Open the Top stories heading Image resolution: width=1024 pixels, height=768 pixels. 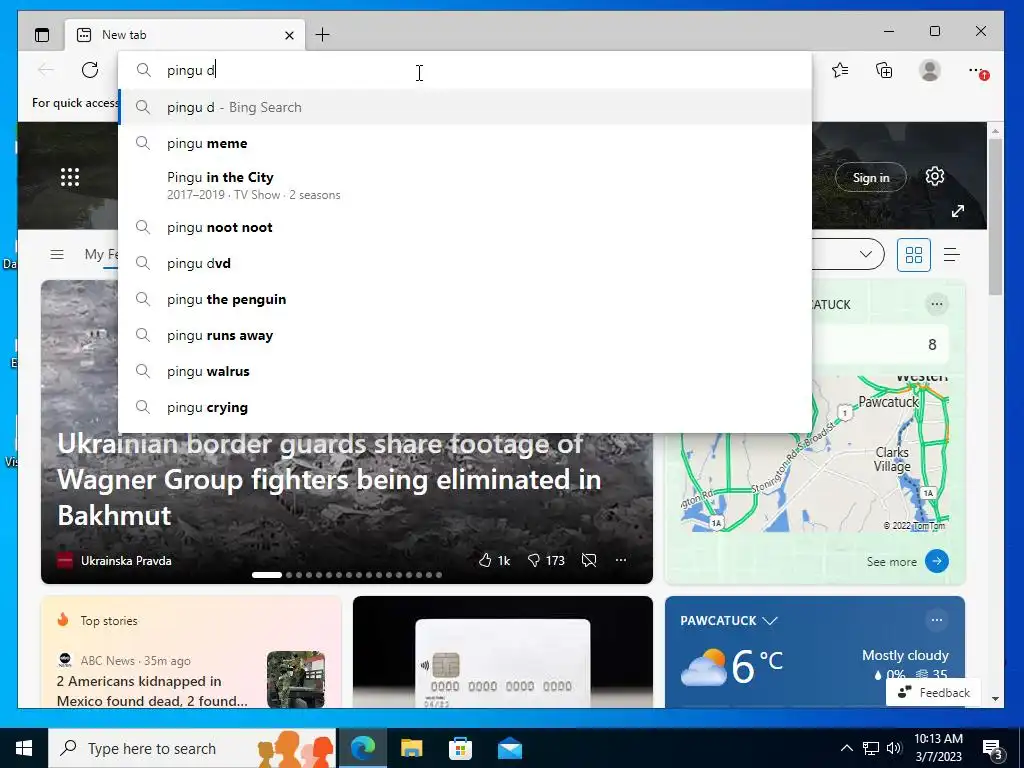(108, 620)
